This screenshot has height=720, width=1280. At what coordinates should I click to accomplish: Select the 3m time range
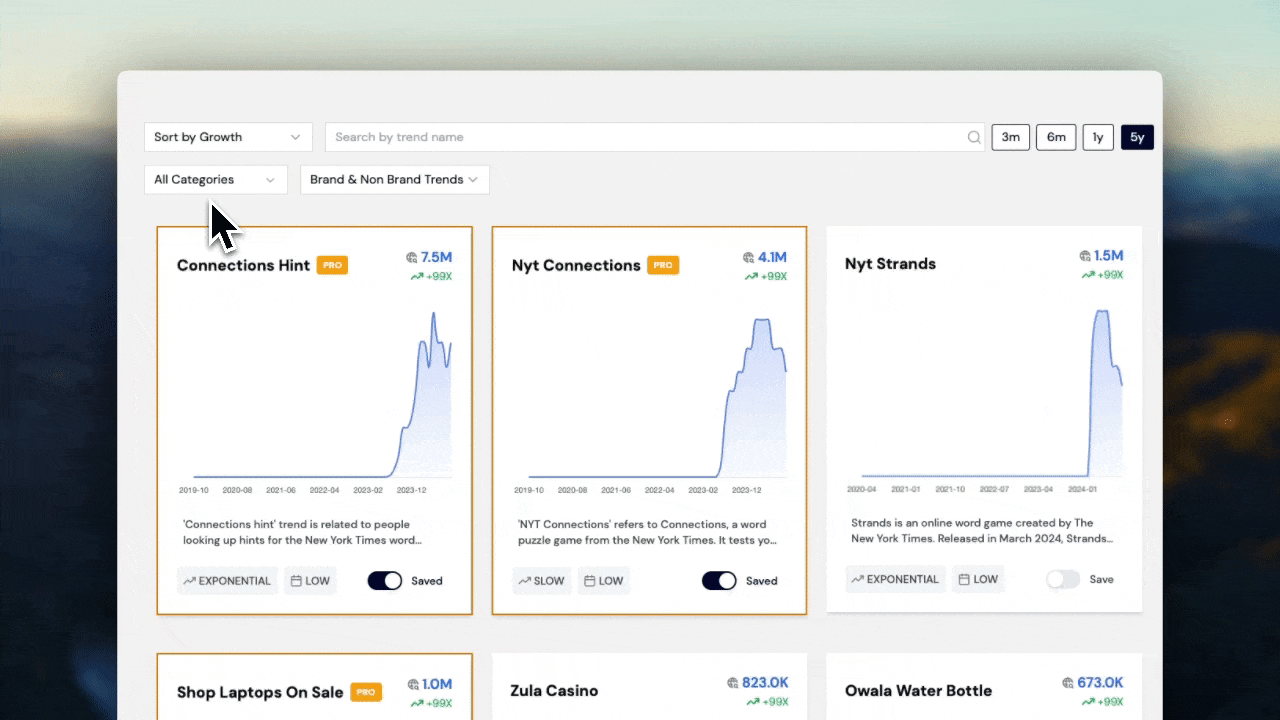[1011, 137]
